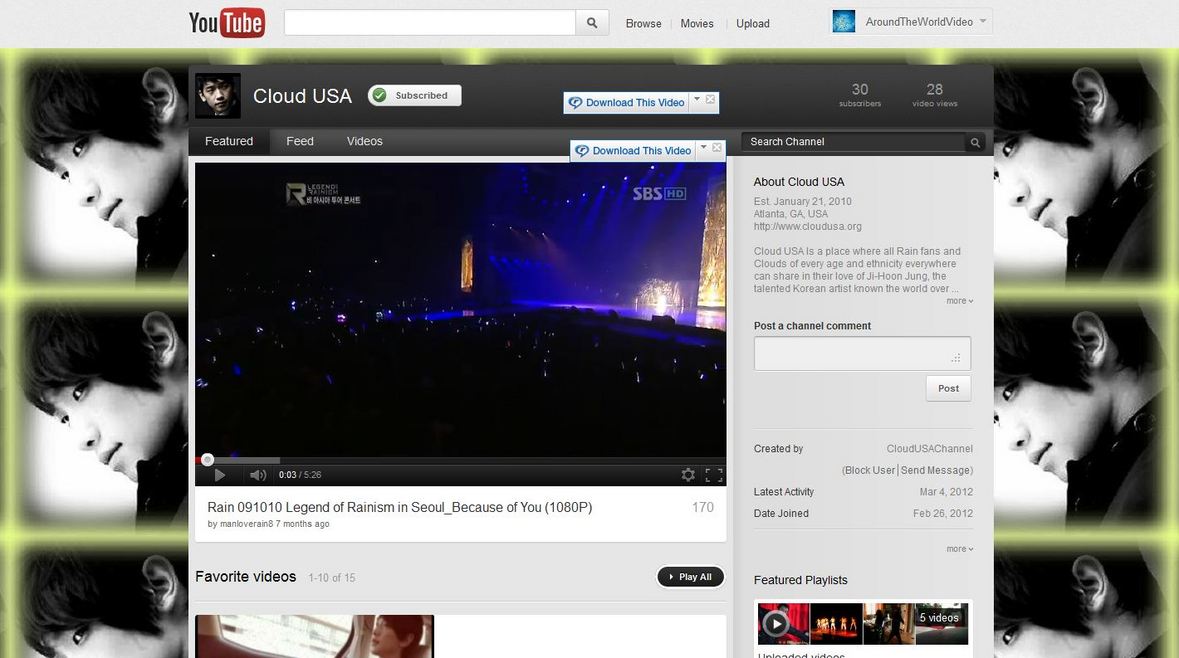Screen dimensions: 1179x658
Task: Click the Block User link
Action: (x=870, y=470)
